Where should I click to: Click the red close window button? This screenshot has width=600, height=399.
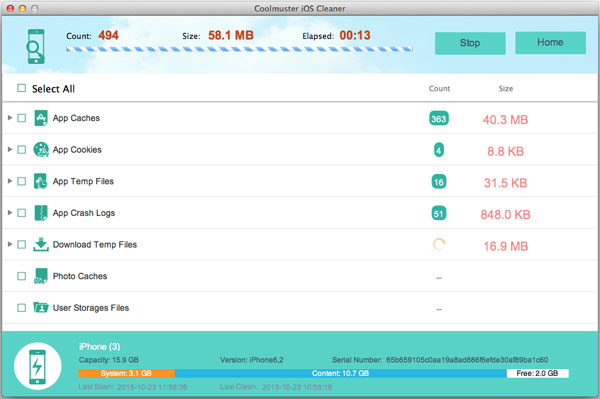[10, 8]
